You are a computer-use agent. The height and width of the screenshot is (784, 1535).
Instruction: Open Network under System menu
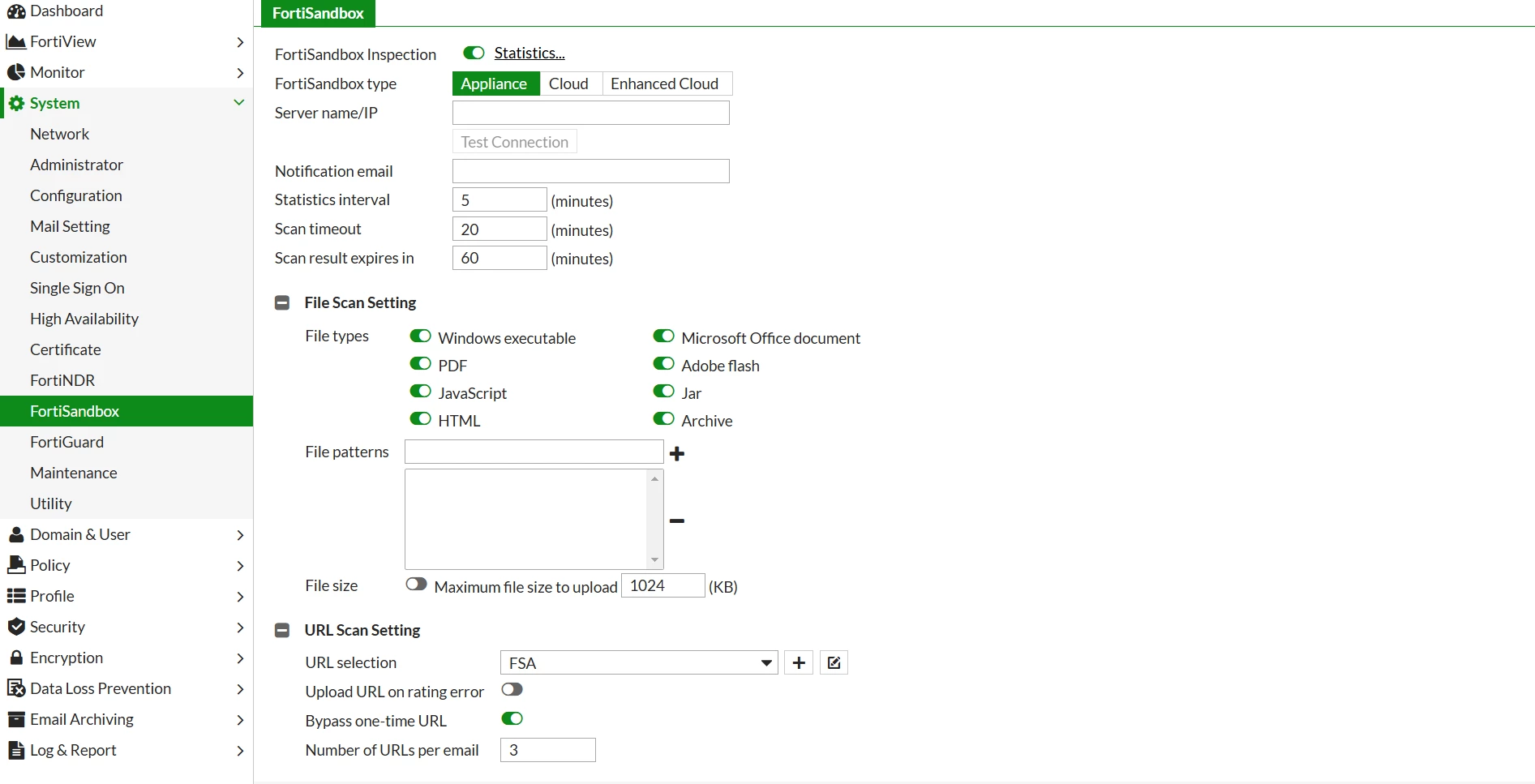pyautogui.click(x=60, y=134)
